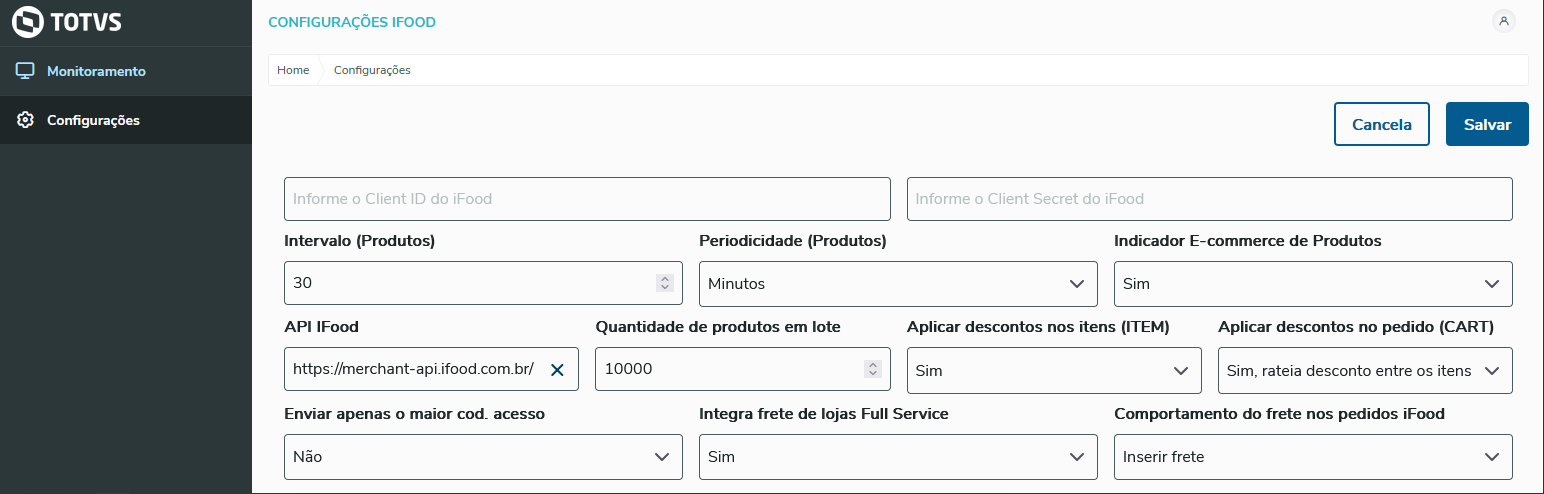1544x494 pixels.
Task: Click the Monitoramento monitor icon
Action: 26,71
